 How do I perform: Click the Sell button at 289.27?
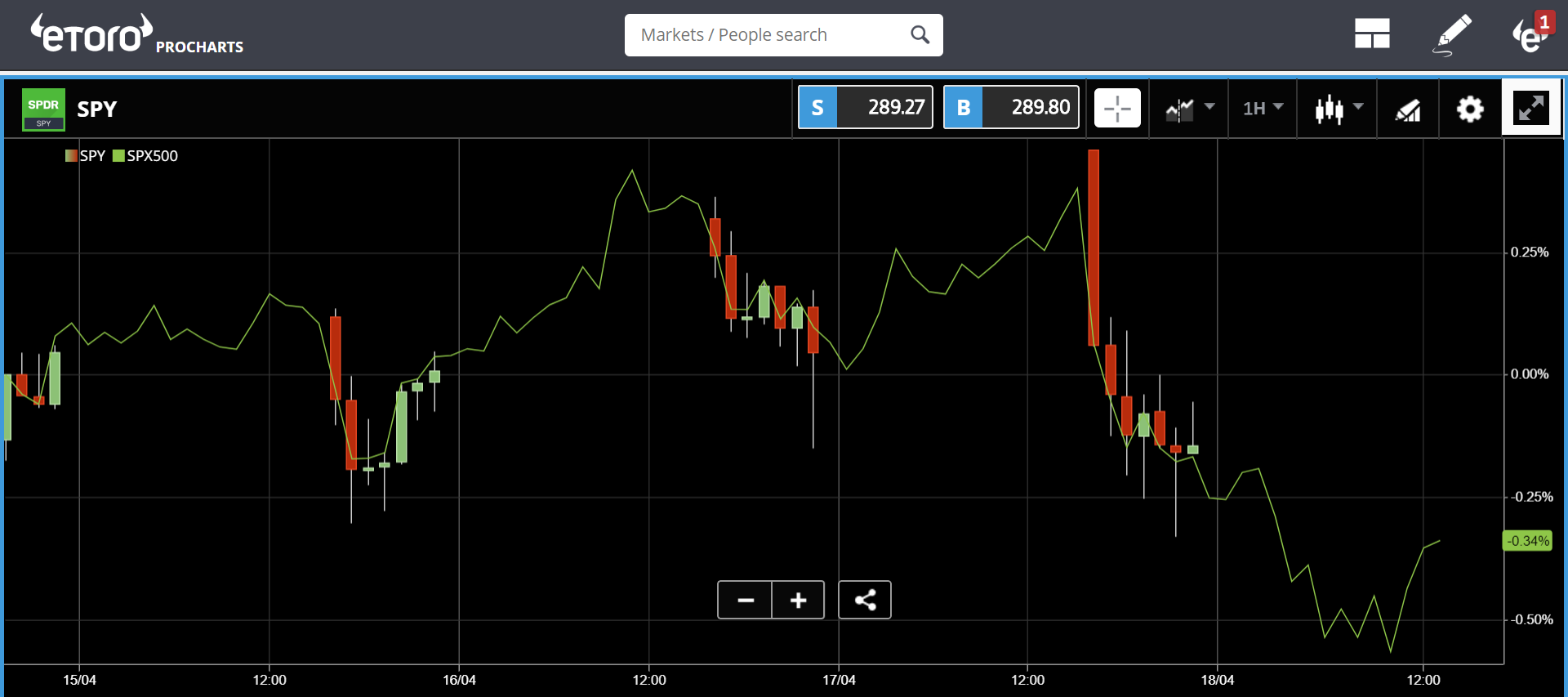pos(865,107)
